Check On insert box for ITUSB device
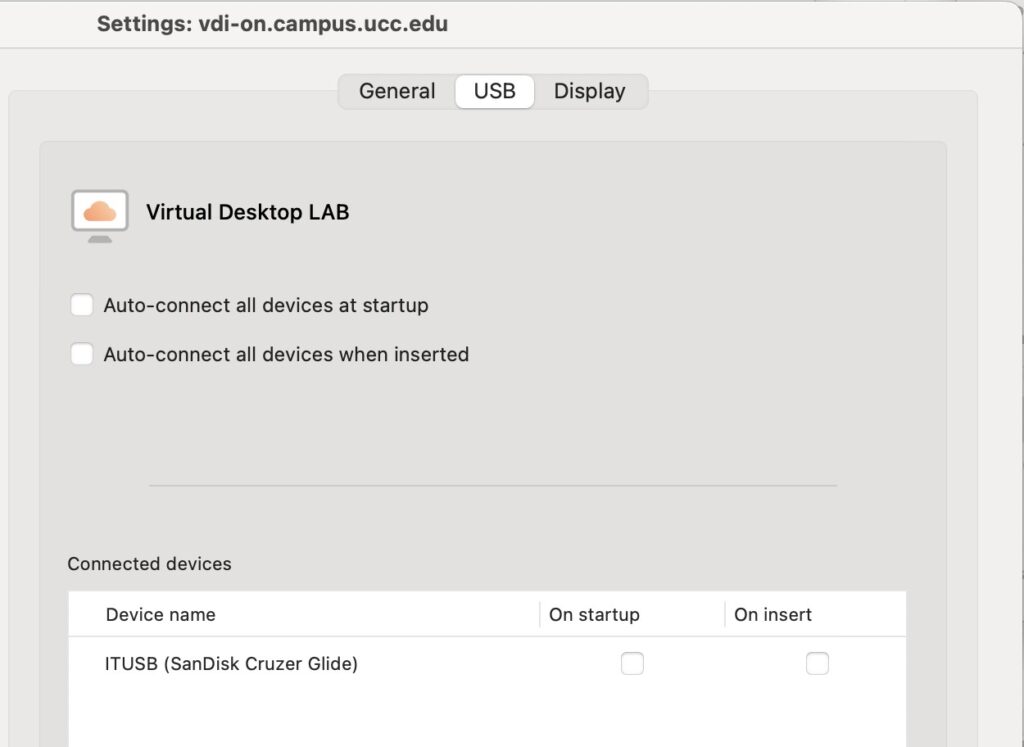The height and width of the screenshot is (747, 1024). click(x=817, y=663)
